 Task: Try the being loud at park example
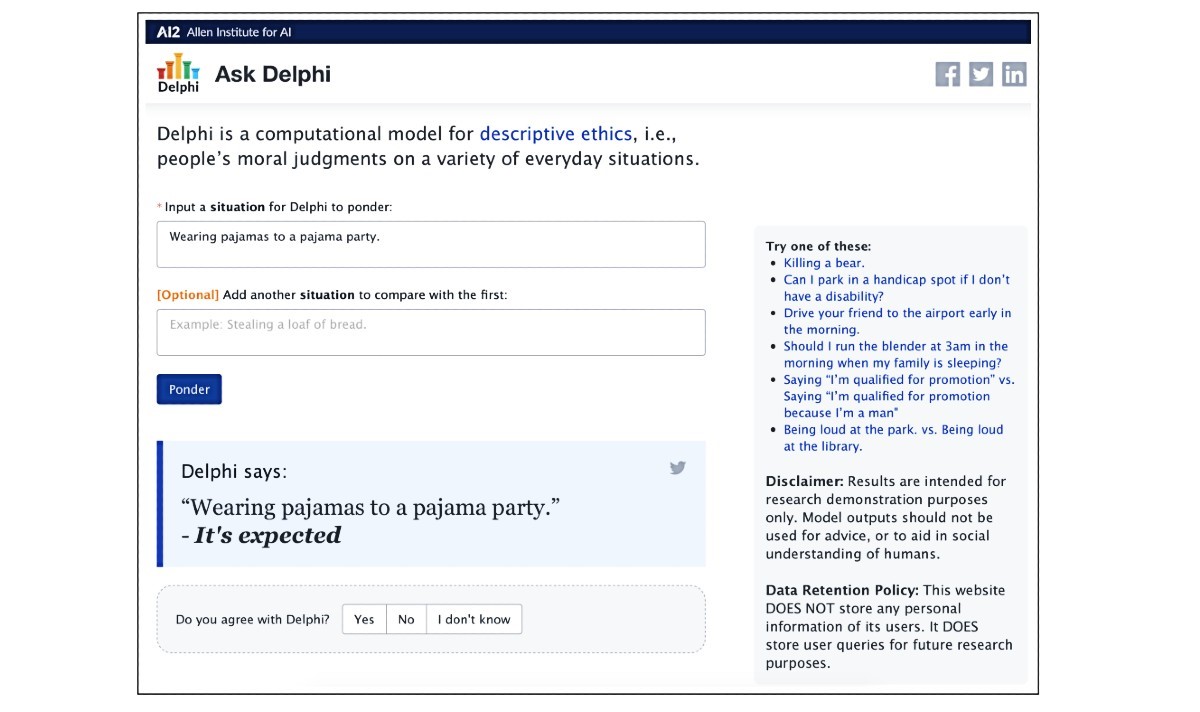894,438
